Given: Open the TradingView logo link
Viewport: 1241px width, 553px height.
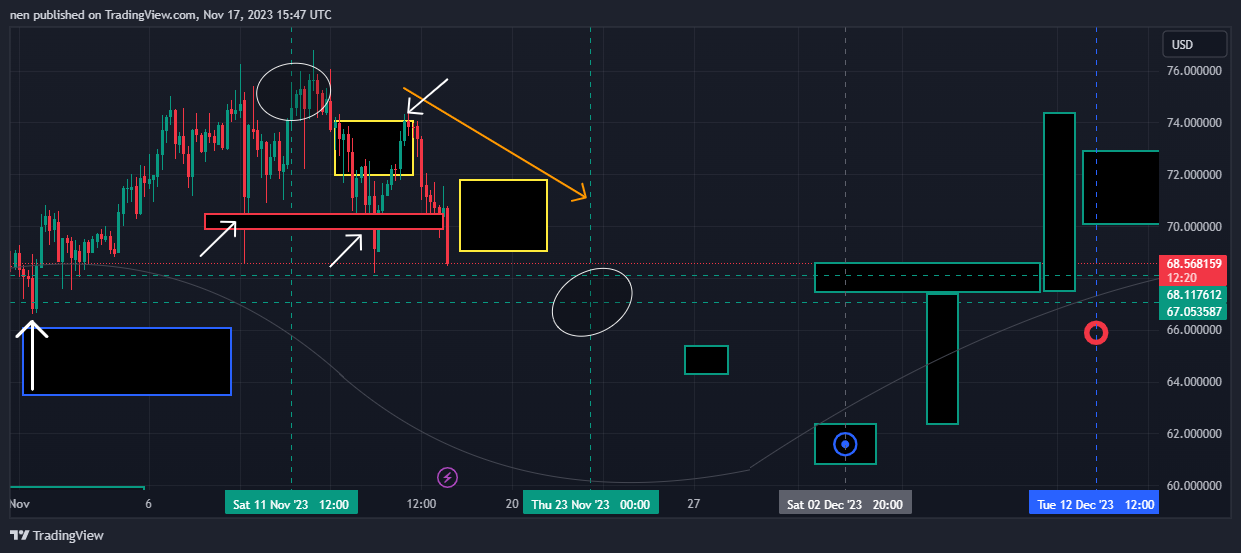Looking at the screenshot, I should (56, 535).
